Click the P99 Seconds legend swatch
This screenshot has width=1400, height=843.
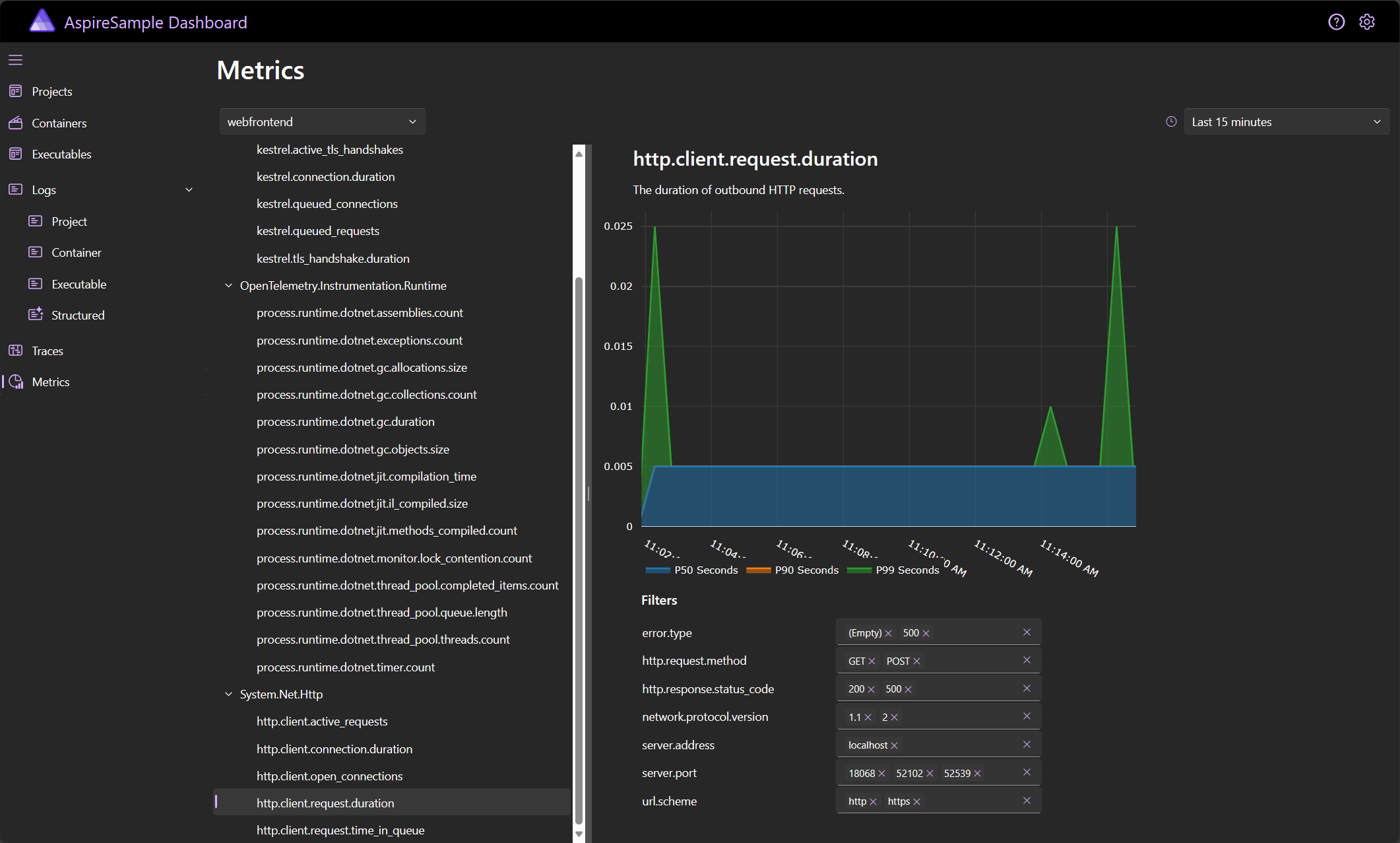click(x=858, y=570)
